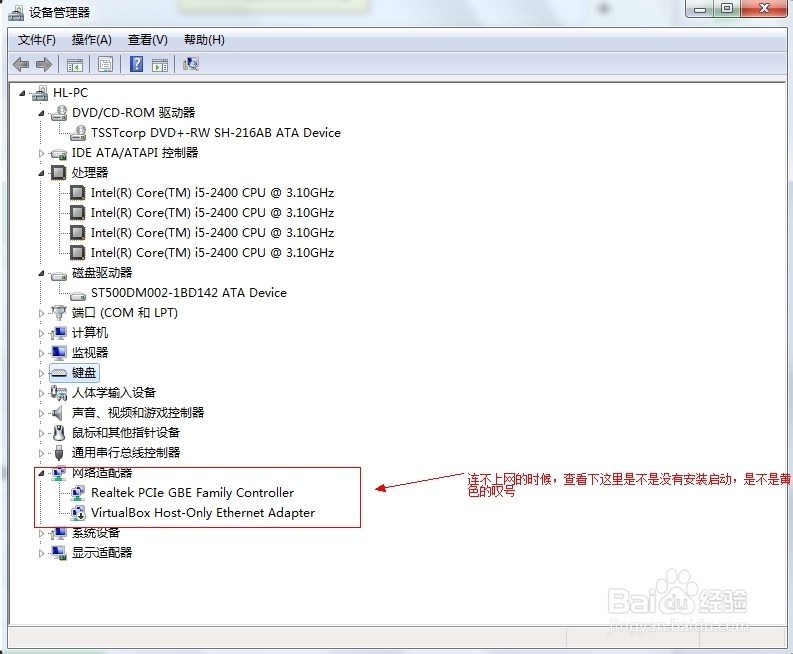Expand the 端口 (COM 和 LPT) node

point(41,313)
